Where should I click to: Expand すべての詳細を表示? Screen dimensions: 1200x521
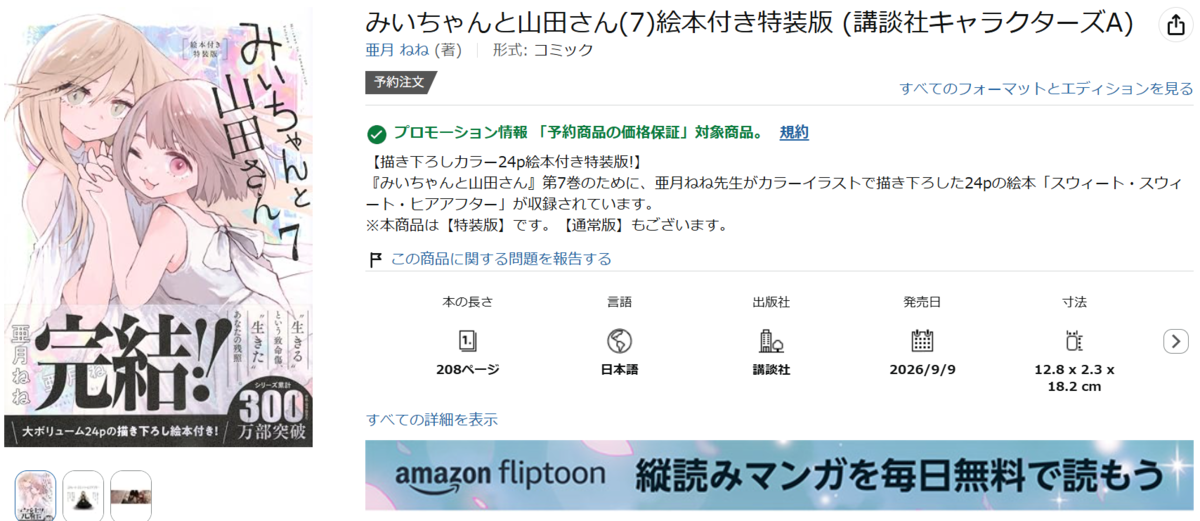[432, 419]
